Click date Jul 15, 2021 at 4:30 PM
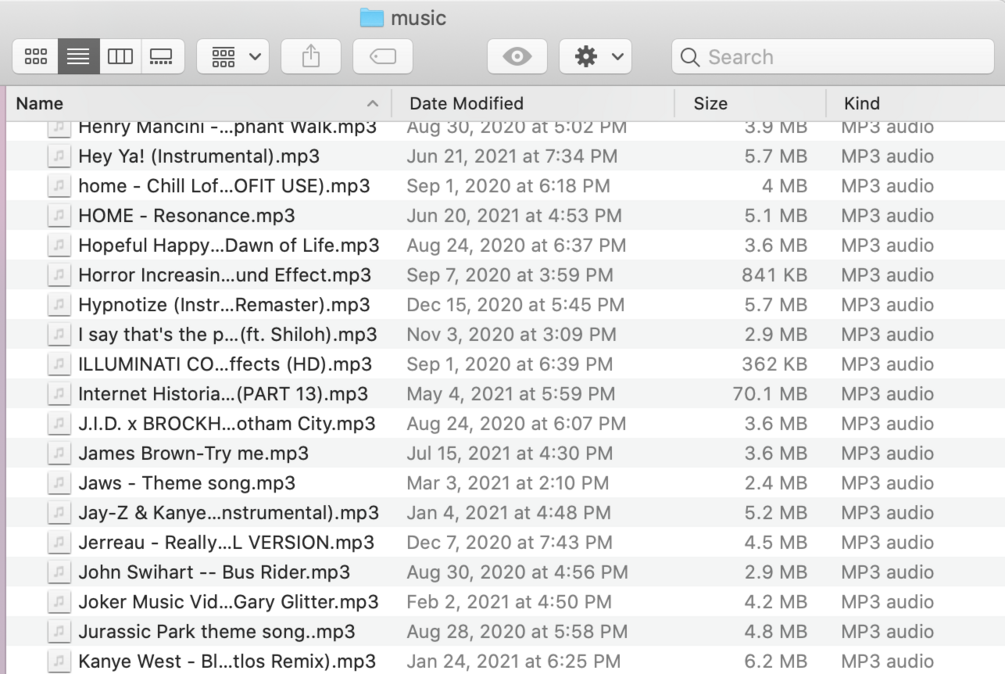The height and width of the screenshot is (674, 1005). [510, 453]
